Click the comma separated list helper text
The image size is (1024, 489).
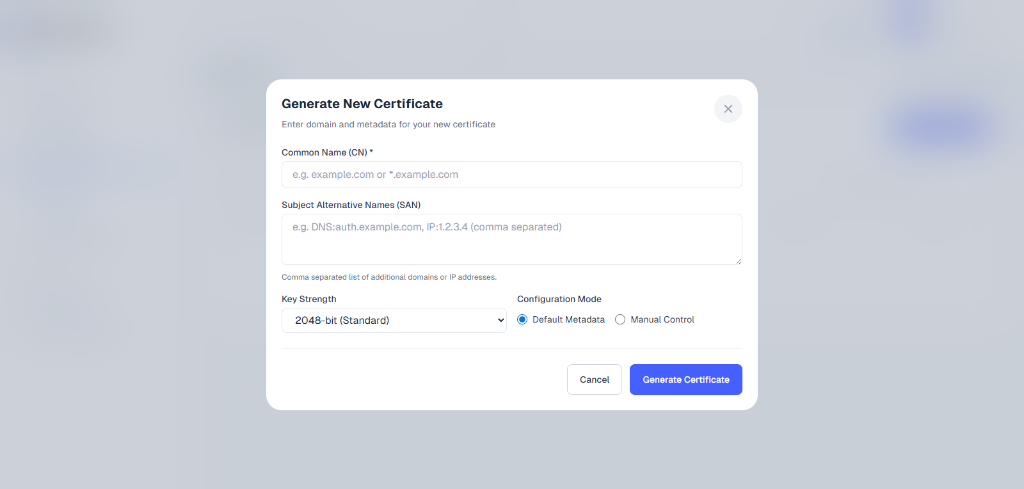[389, 277]
